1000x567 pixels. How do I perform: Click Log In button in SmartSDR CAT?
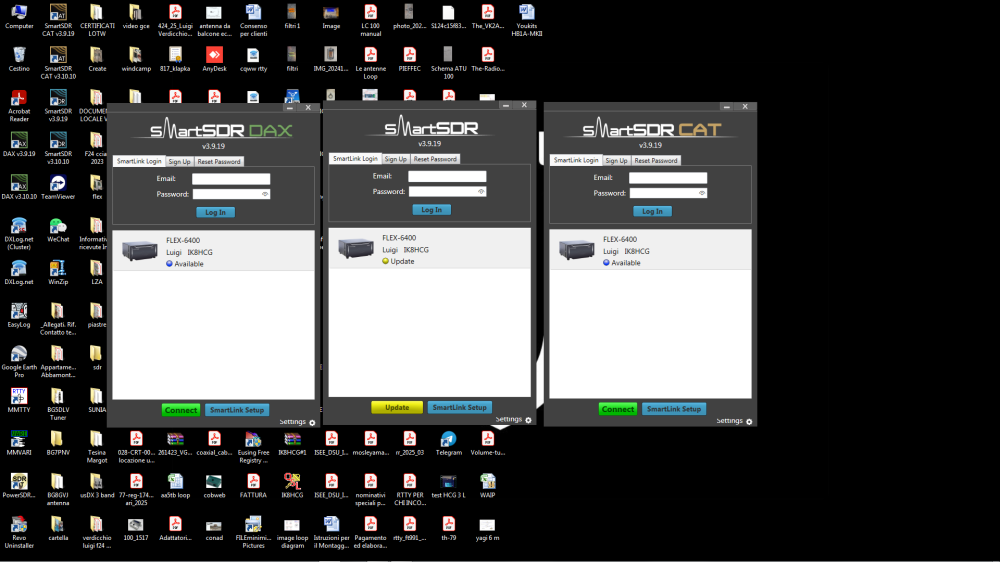tap(652, 211)
